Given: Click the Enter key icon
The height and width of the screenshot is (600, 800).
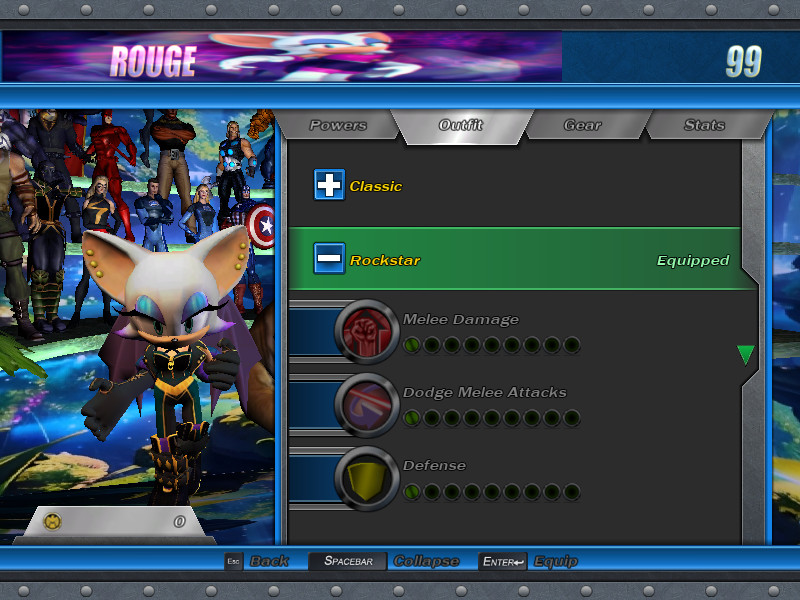Looking at the screenshot, I should click(x=503, y=561).
